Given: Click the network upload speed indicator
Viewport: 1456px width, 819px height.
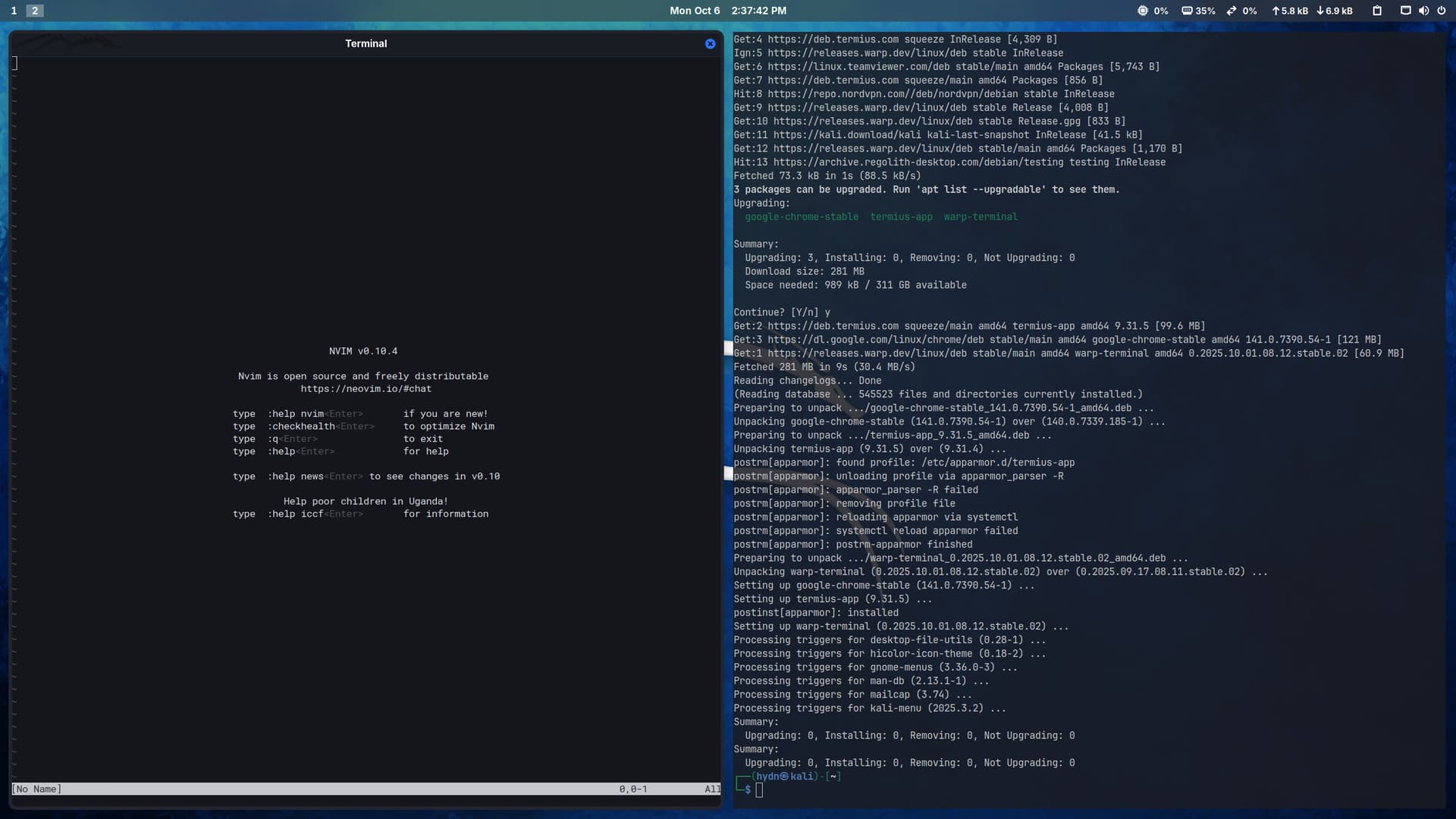Looking at the screenshot, I should tap(1289, 11).
